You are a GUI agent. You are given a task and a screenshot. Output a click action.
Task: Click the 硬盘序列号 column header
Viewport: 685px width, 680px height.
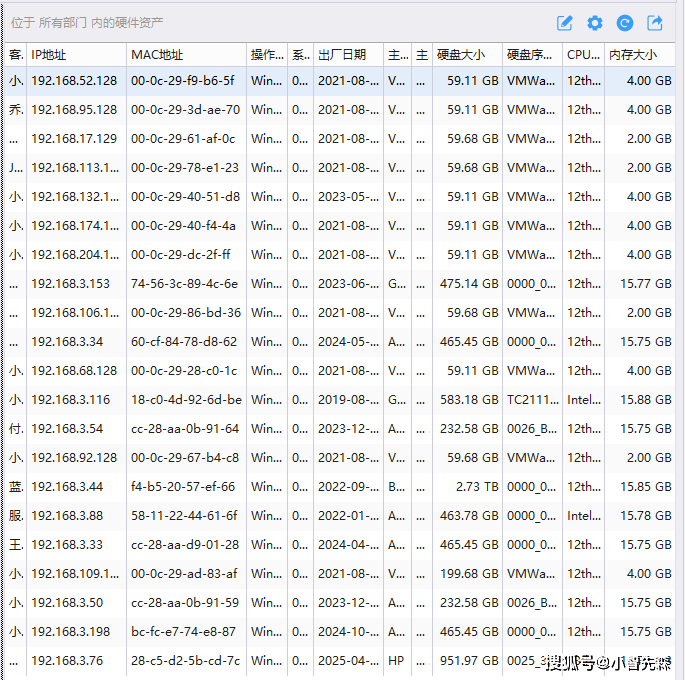pos(531,55)
